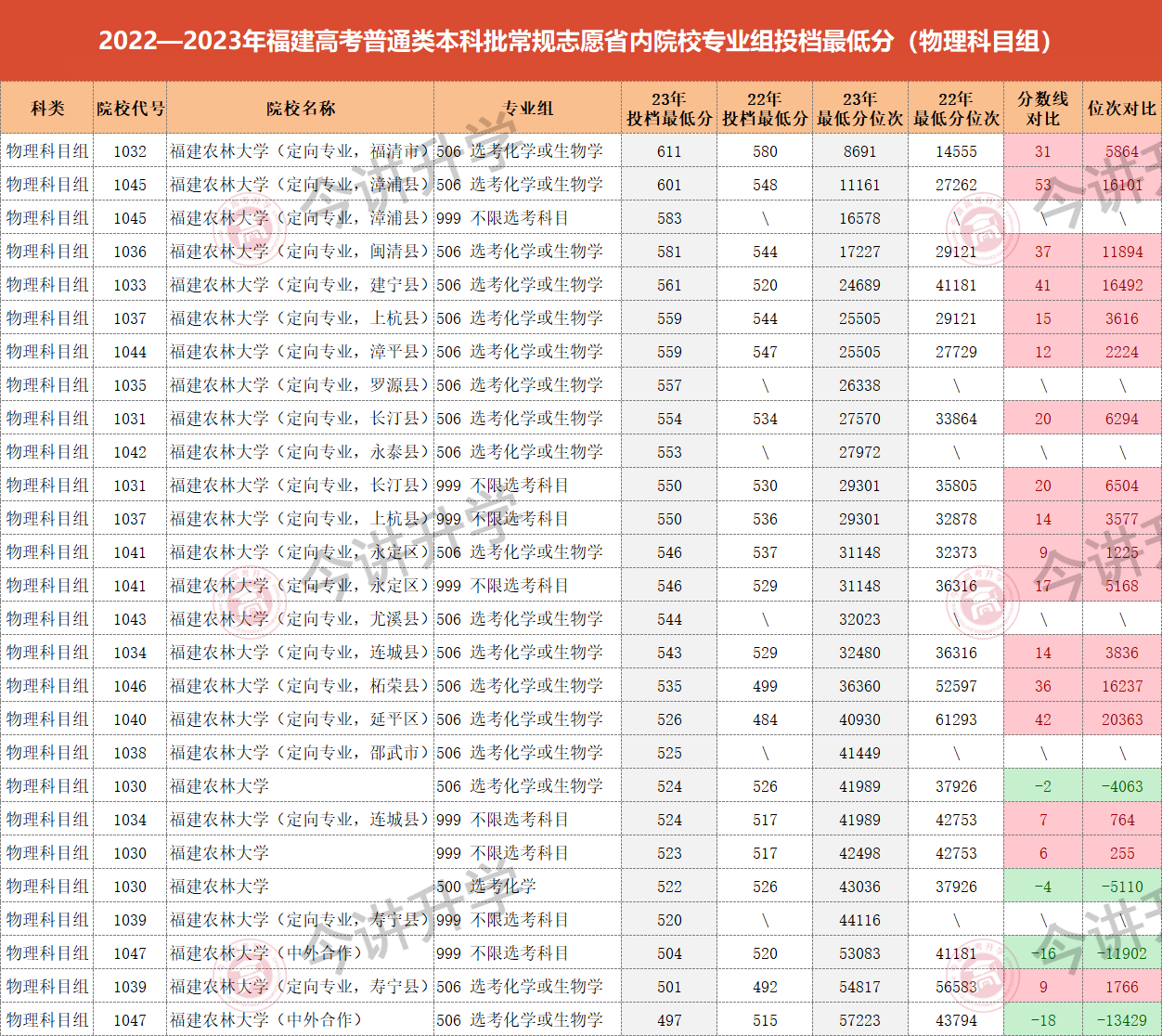
Task: Select the green cell -11902
Action: point(1122,953)
